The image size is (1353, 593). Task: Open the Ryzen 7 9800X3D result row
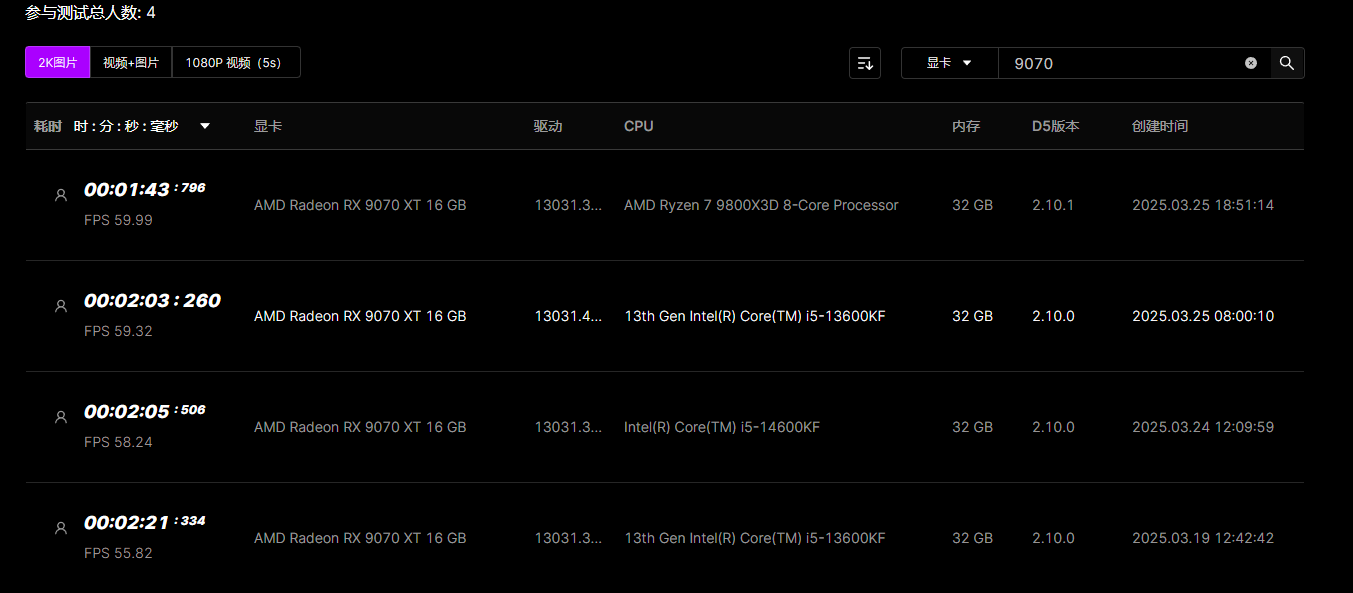665,205
